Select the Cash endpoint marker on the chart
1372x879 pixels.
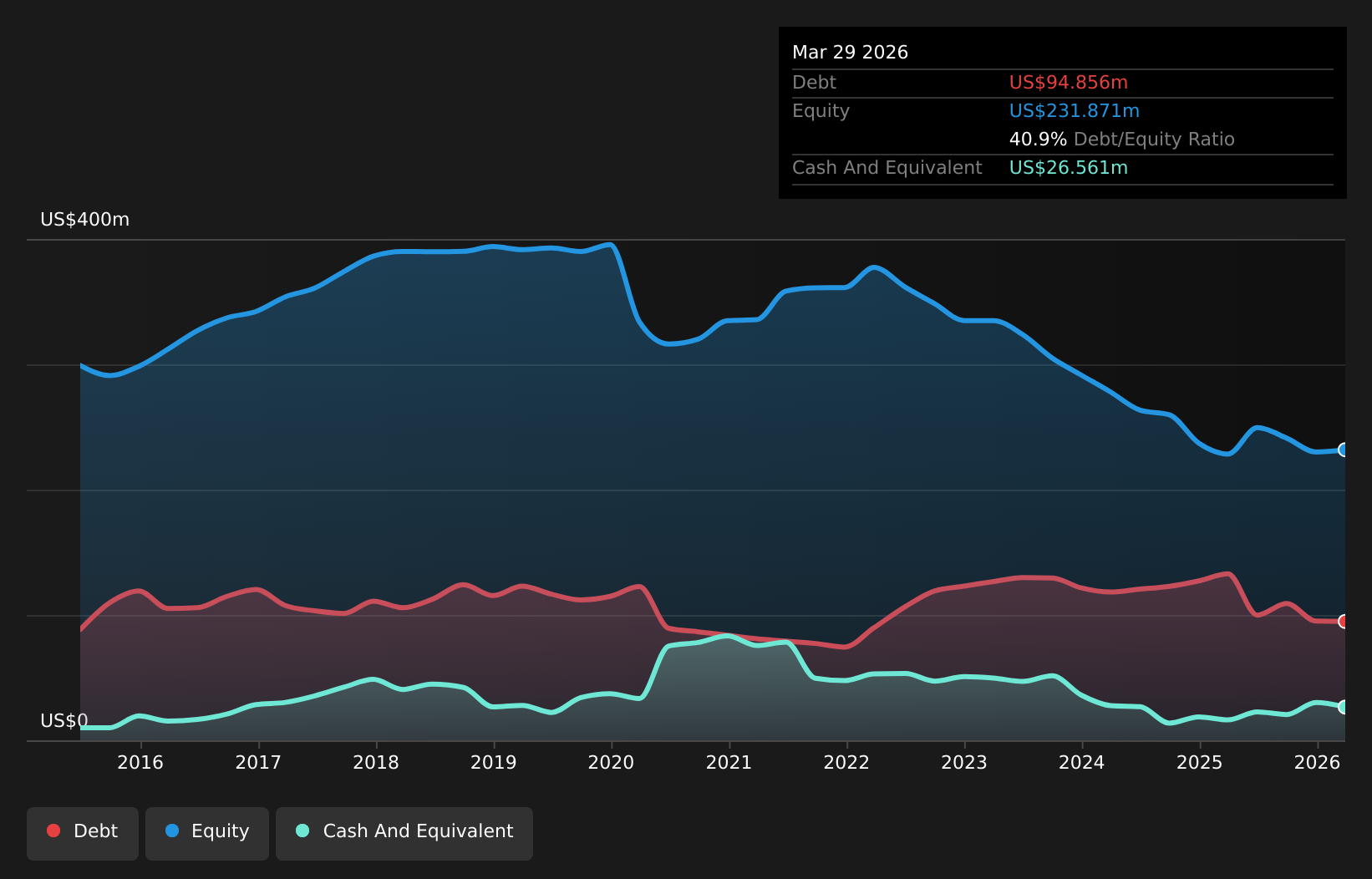[1344, 707]
